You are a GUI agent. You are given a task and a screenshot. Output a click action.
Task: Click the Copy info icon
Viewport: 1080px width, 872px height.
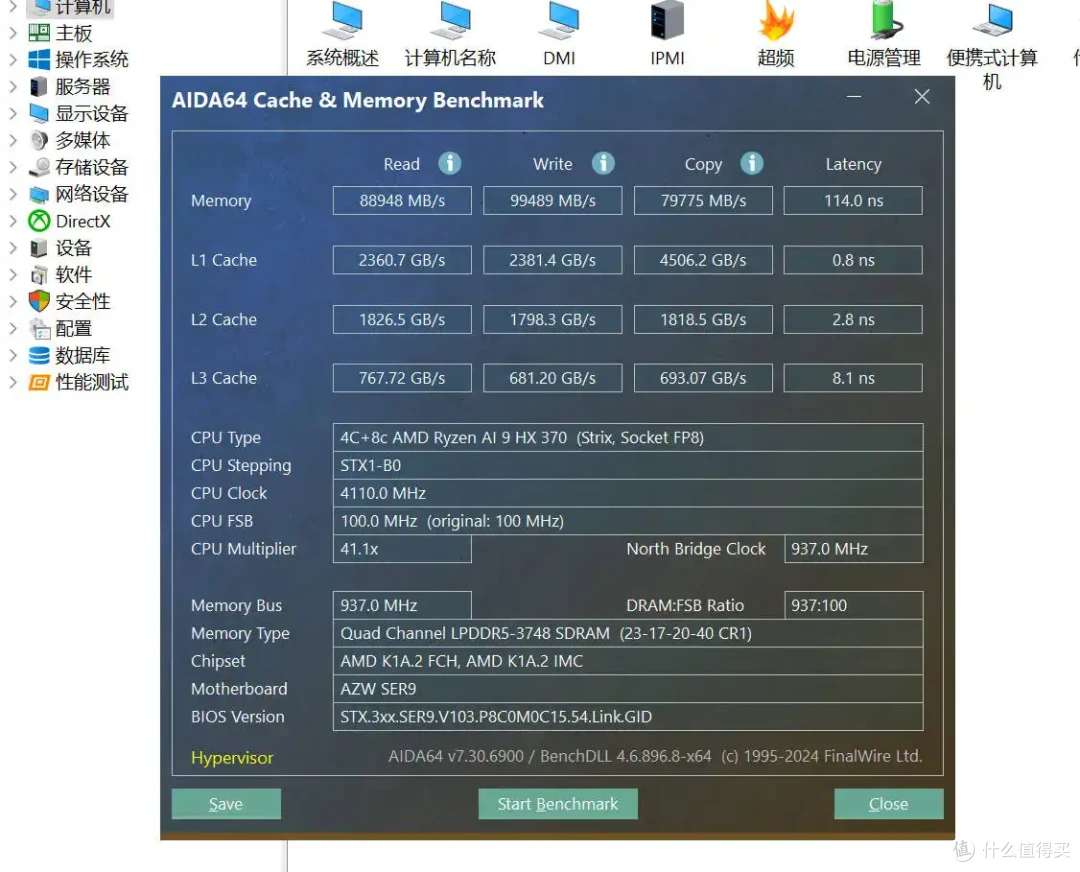[751, 163]
